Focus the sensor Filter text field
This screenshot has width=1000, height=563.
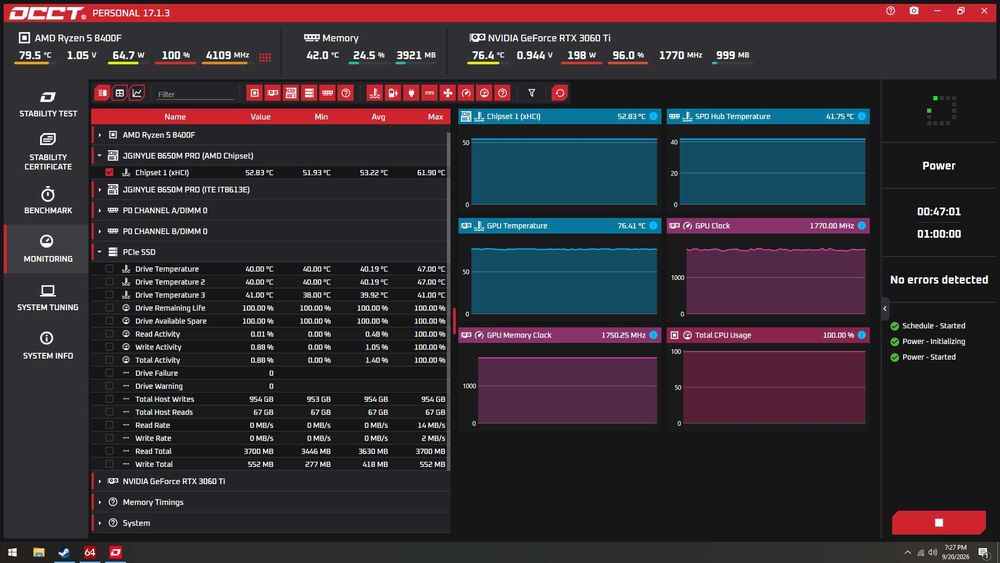pyautogui.click(x=195, y=94)
